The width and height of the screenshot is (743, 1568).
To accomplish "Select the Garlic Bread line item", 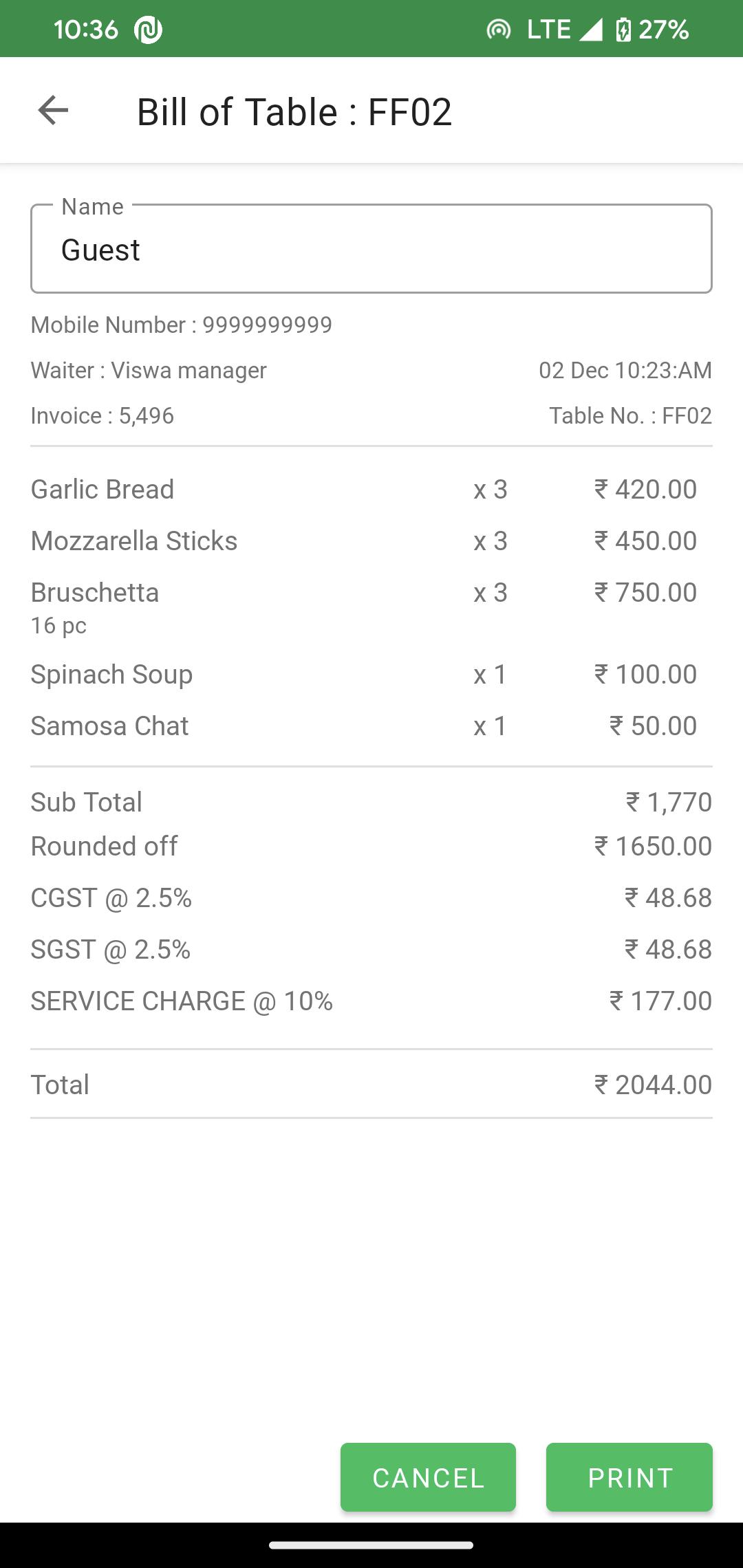I will pos(371,490).
